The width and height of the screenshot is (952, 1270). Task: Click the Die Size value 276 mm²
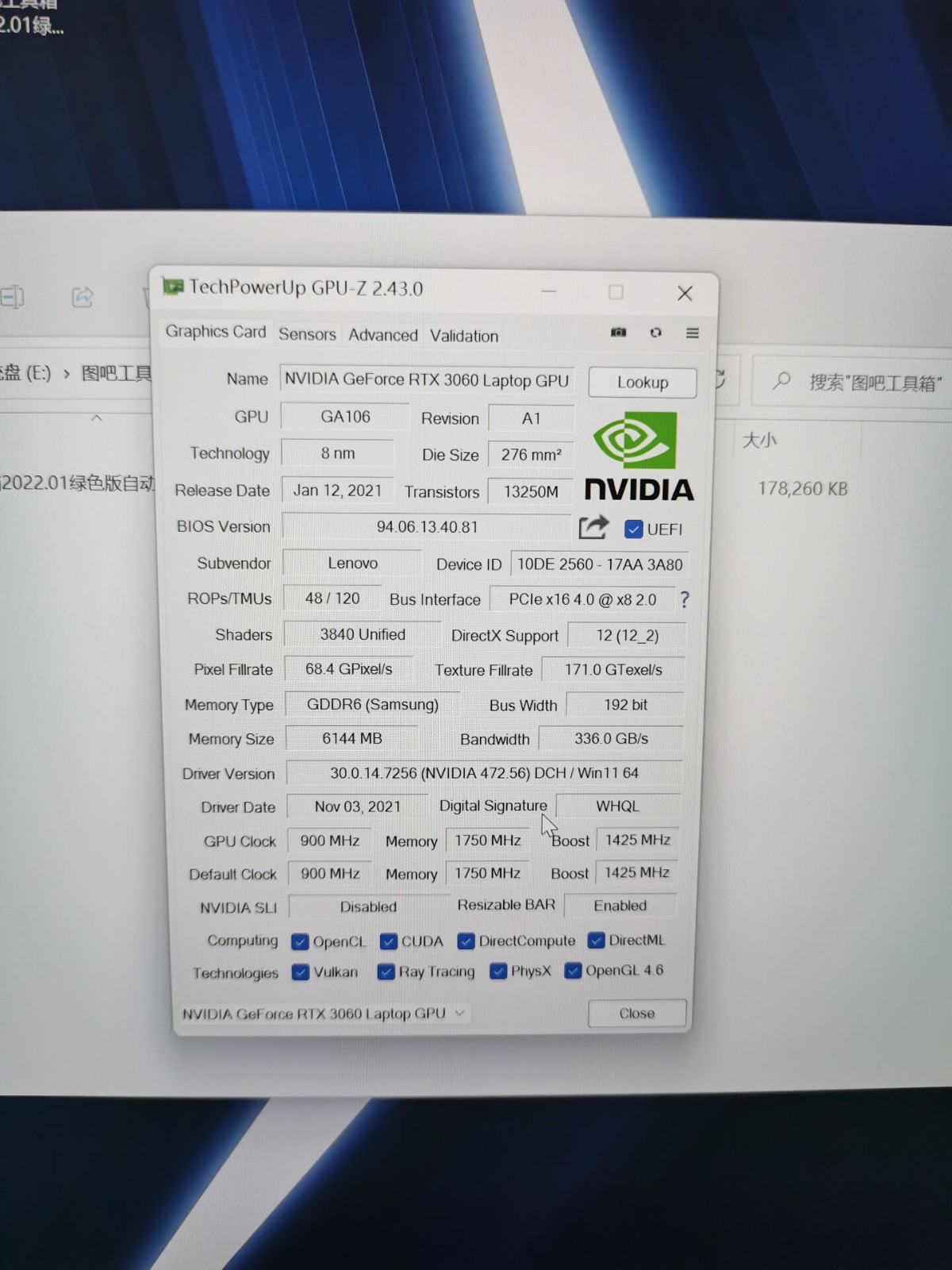(x=531, y=455)
